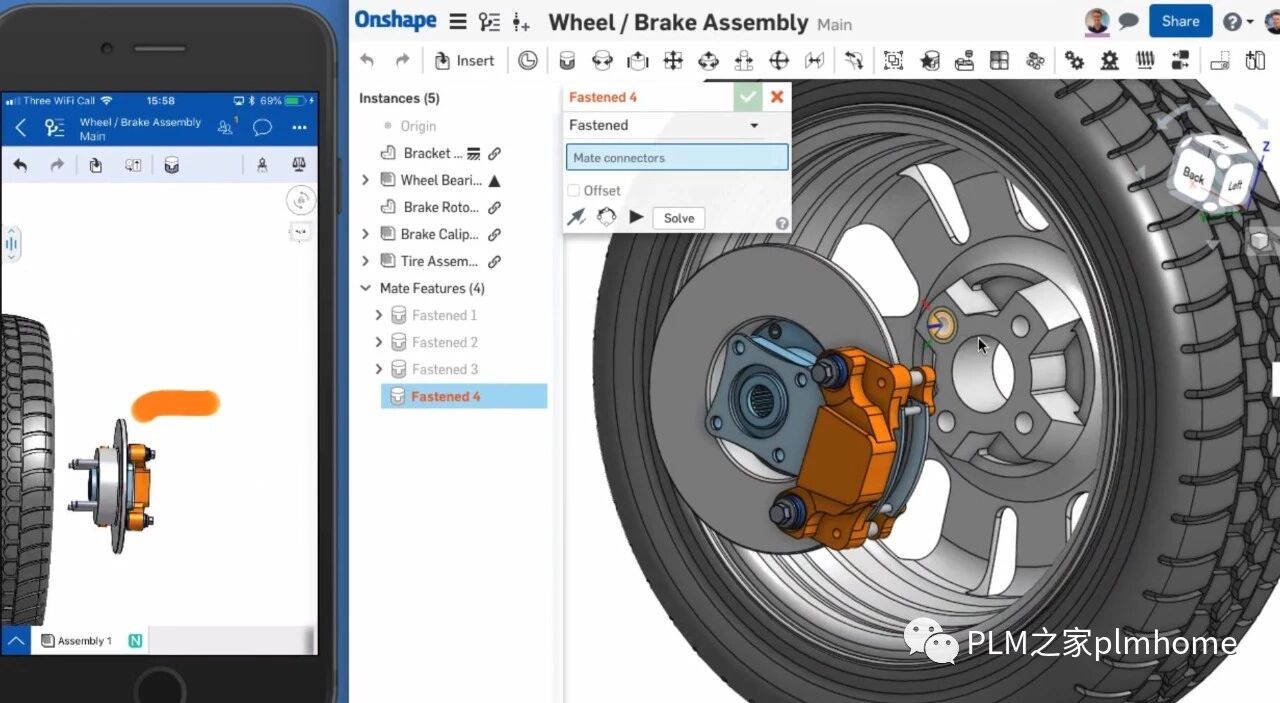Open the Help dropdown menu
1280x703 pixels.
point(1238,21)
